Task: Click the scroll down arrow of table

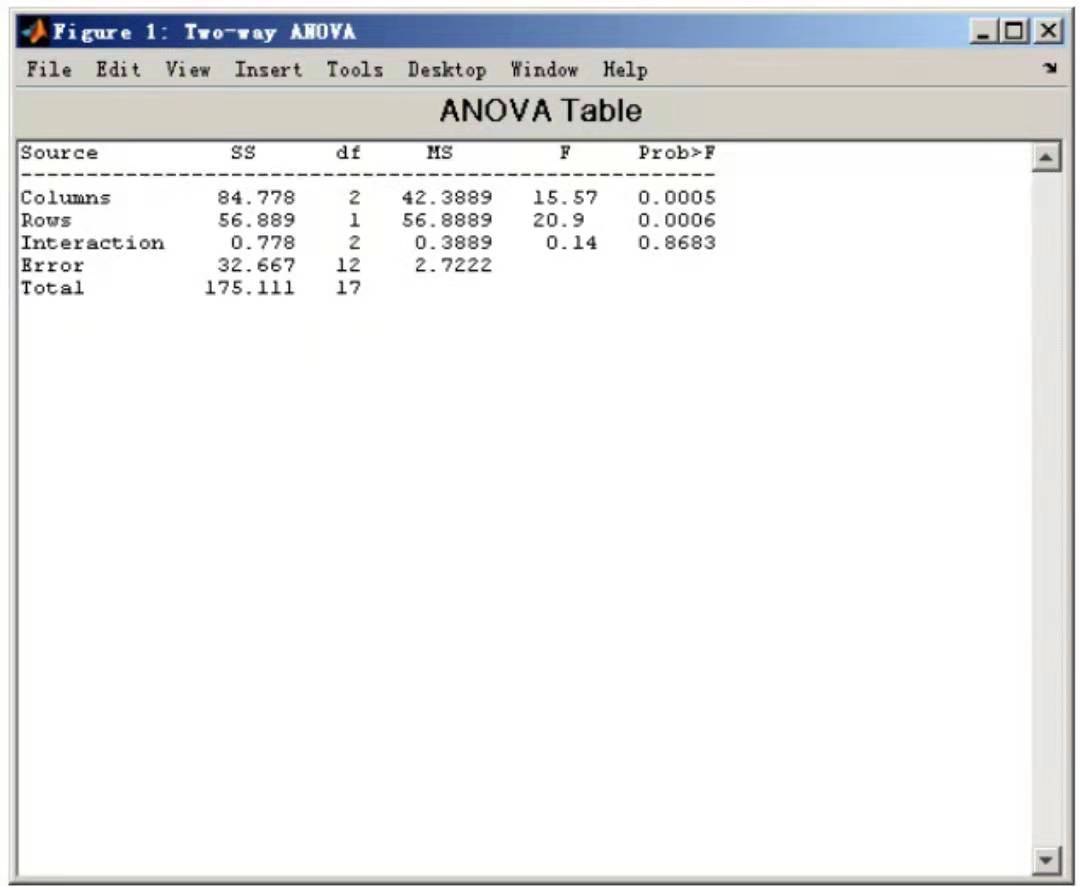Action: (1046, 859)
